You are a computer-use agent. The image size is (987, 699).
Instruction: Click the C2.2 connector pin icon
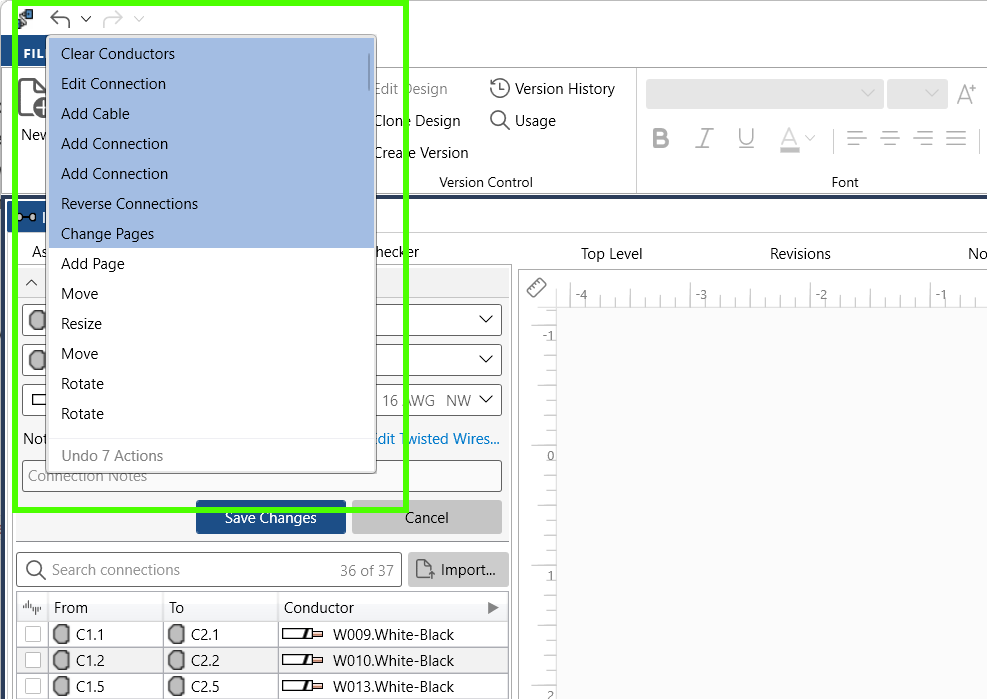point(176,660)
